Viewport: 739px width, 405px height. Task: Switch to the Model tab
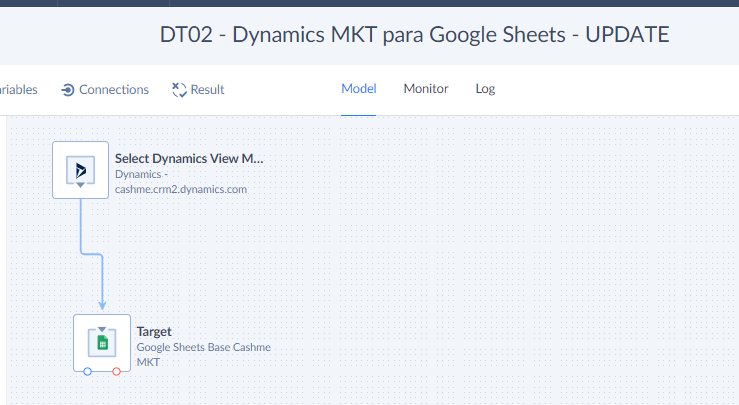coord(359,89)
